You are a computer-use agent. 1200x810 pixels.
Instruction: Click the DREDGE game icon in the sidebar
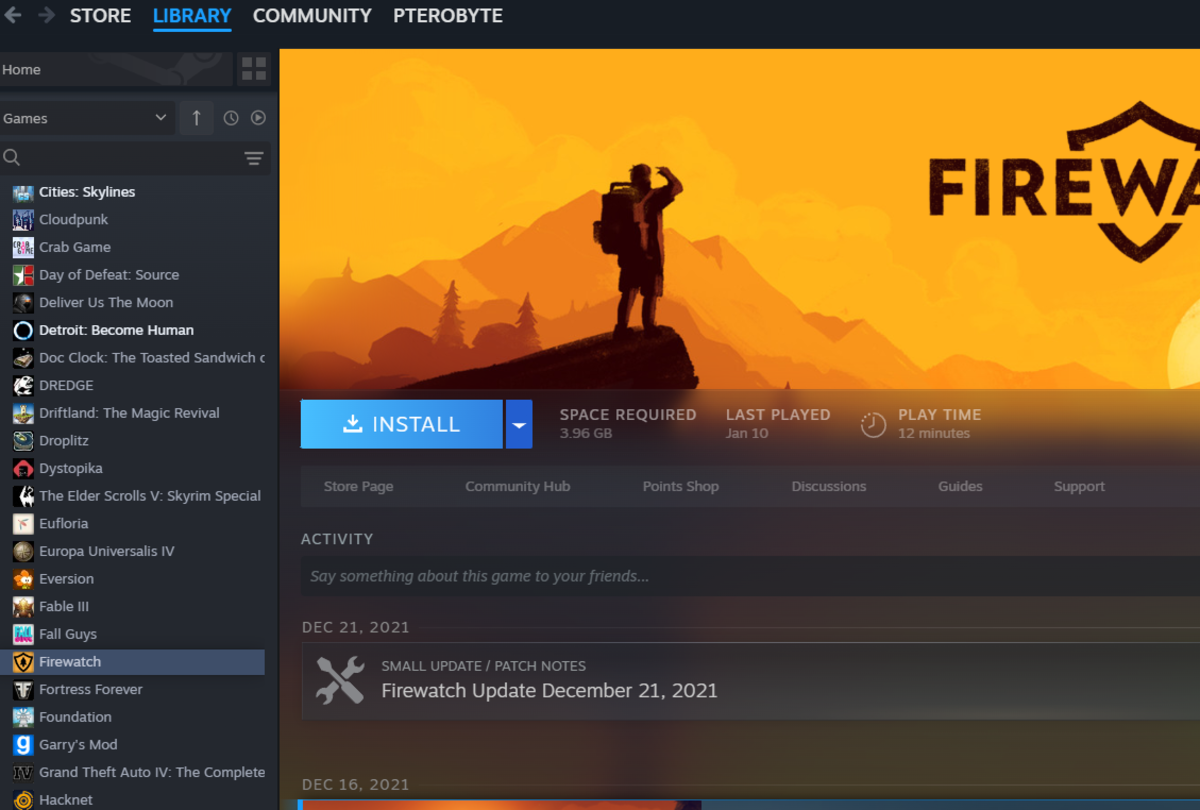pos(22,385)
